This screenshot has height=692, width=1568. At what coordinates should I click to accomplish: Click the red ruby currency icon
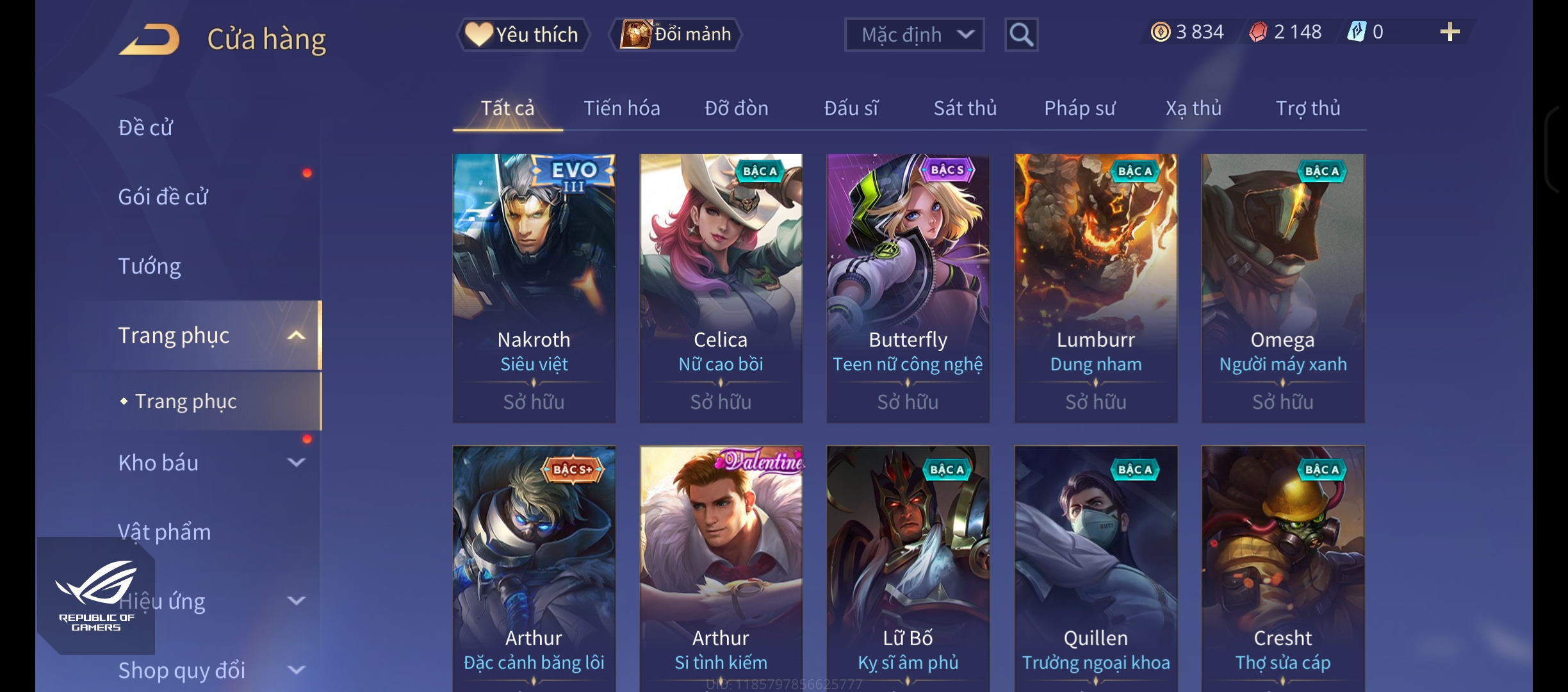coord(1258,32)
